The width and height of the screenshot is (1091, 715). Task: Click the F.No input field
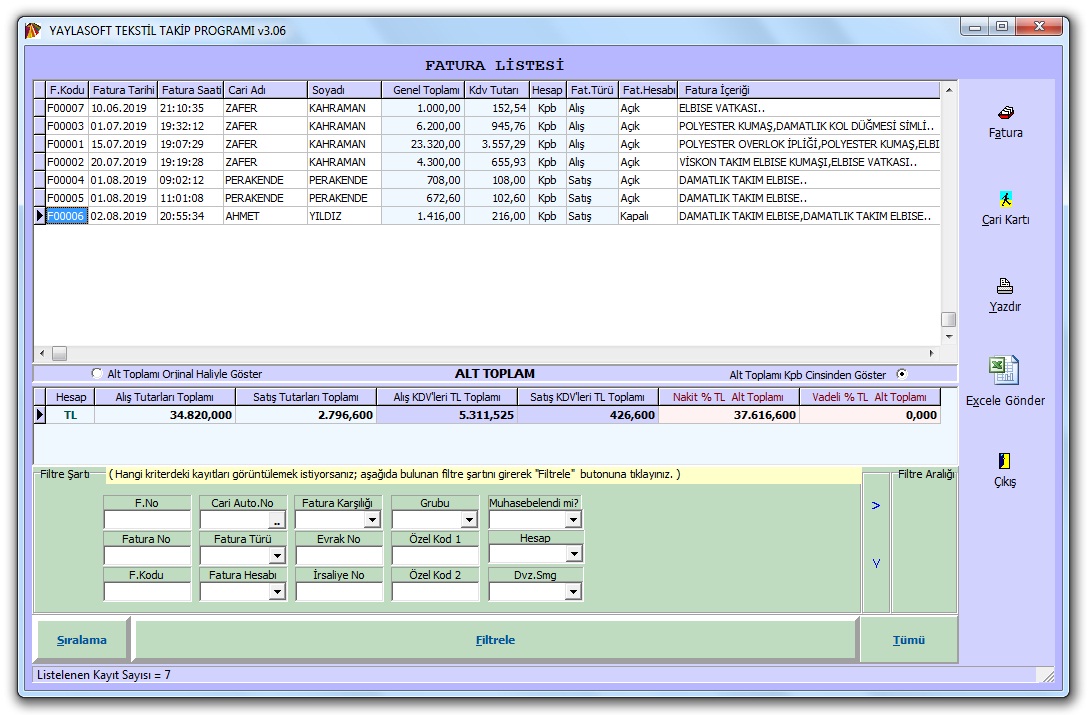point(147,520)
